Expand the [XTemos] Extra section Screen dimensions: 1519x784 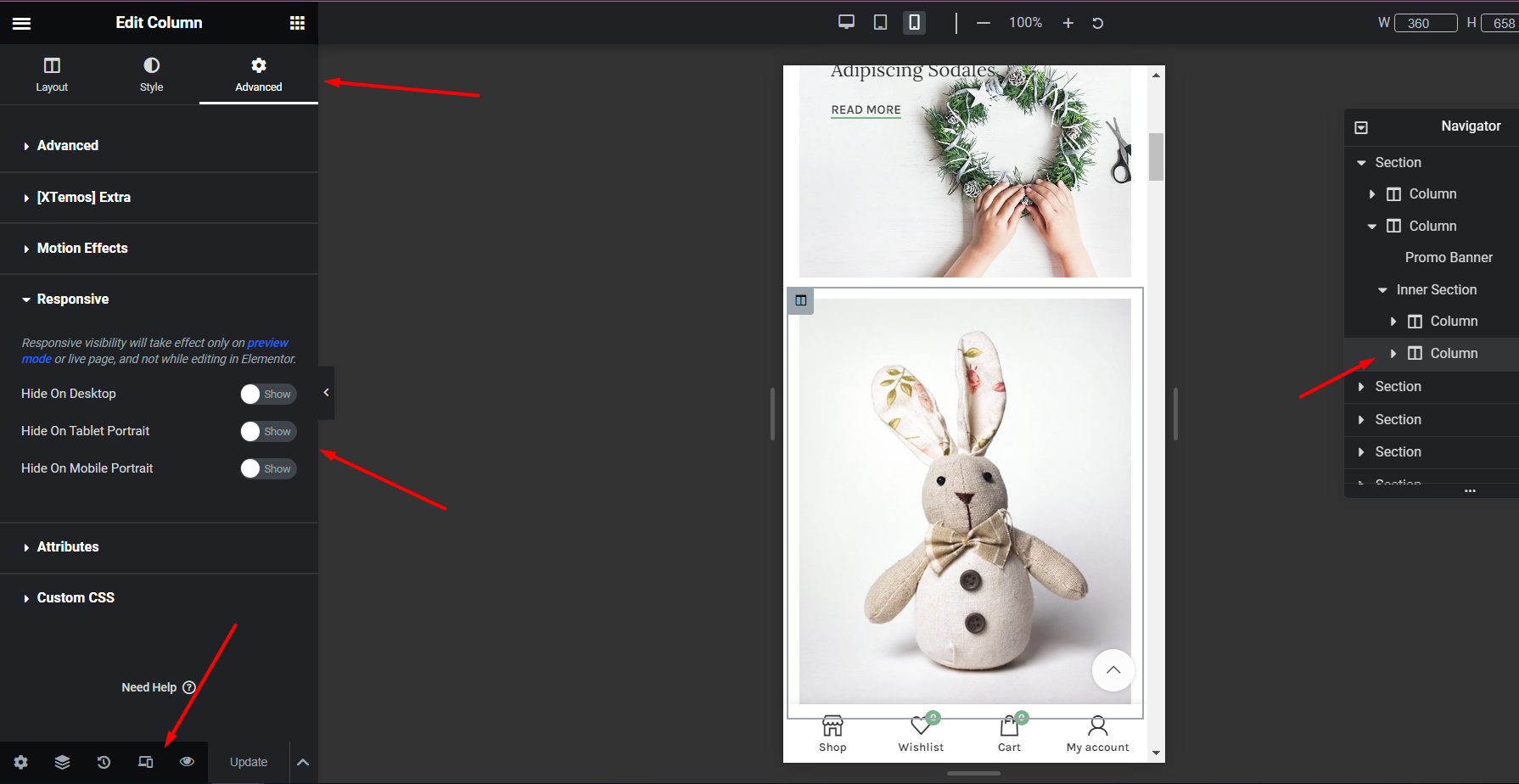(x=159, y=197)
